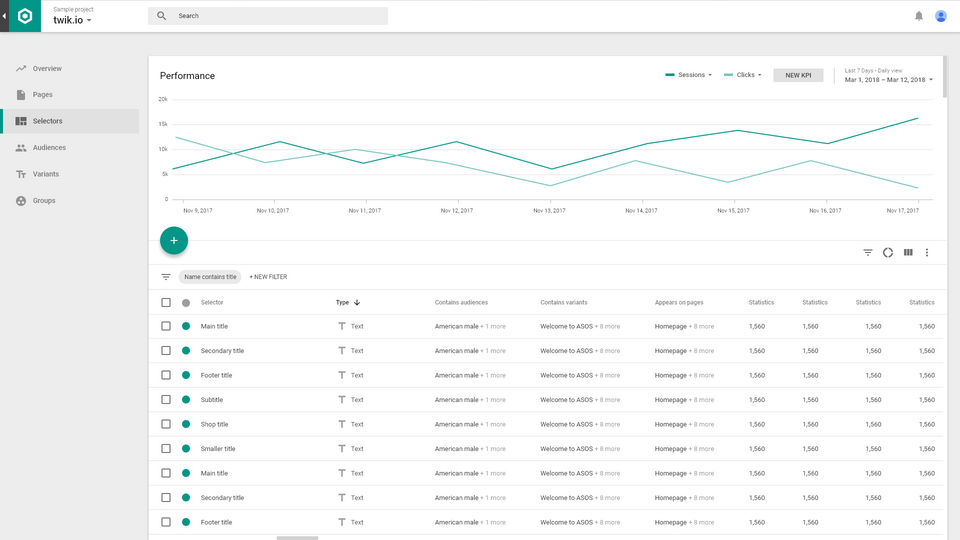Sort by the Type column arrow
Screen dimensions: 960x540
(357, 302)
